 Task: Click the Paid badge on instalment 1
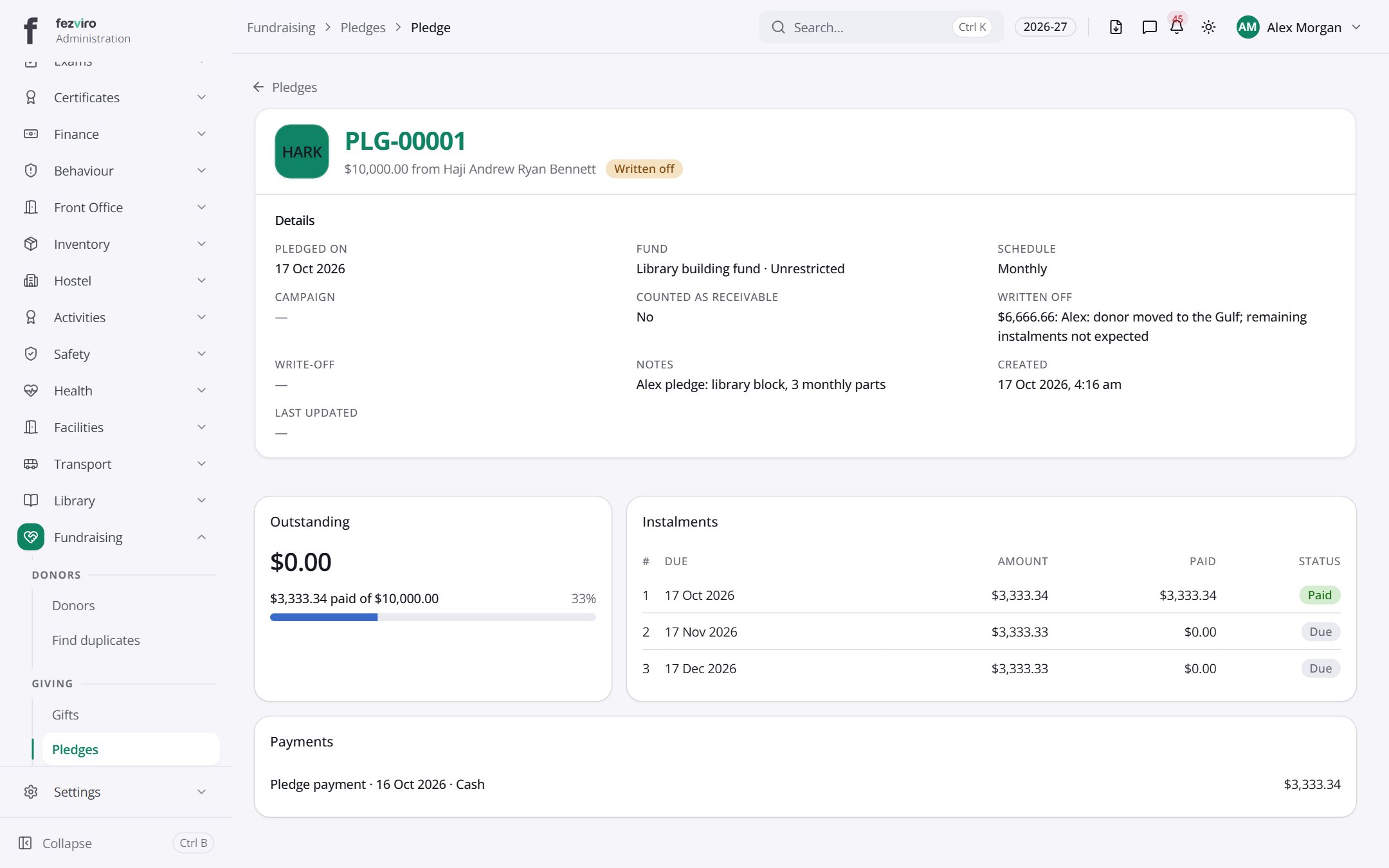click(1320, 595)
